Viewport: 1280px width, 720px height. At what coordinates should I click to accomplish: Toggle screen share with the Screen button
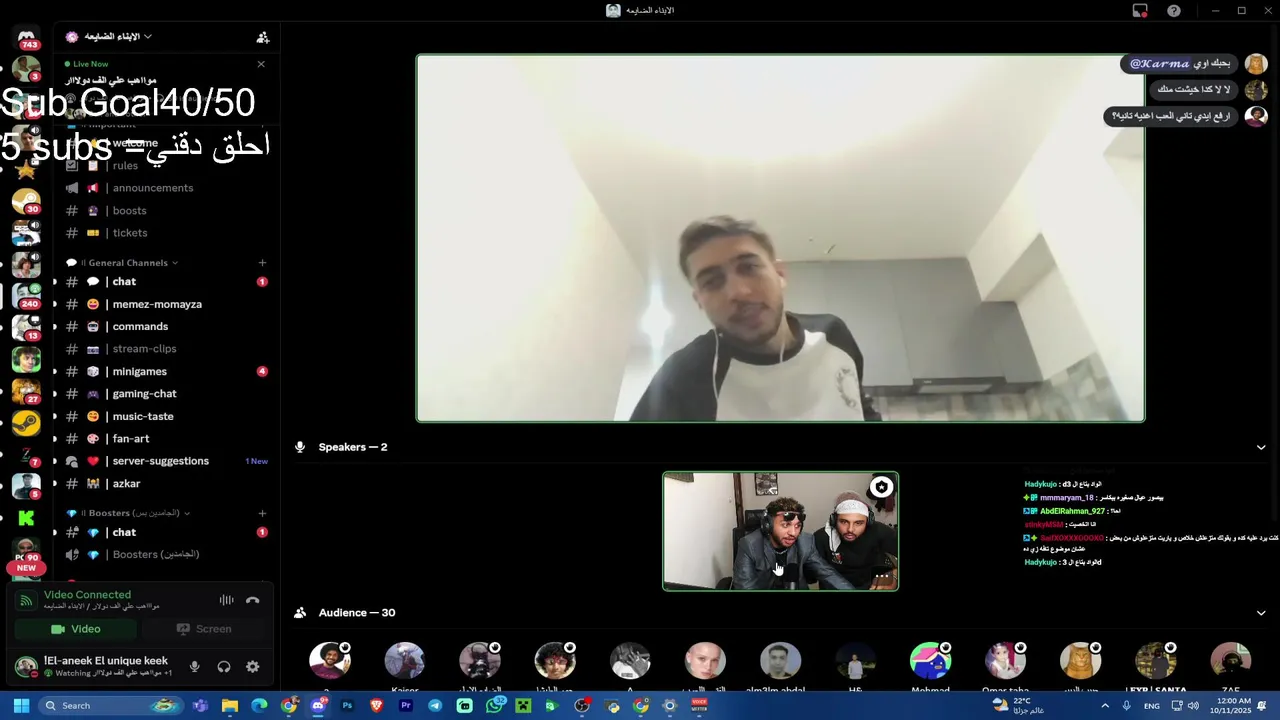[204, 629]
